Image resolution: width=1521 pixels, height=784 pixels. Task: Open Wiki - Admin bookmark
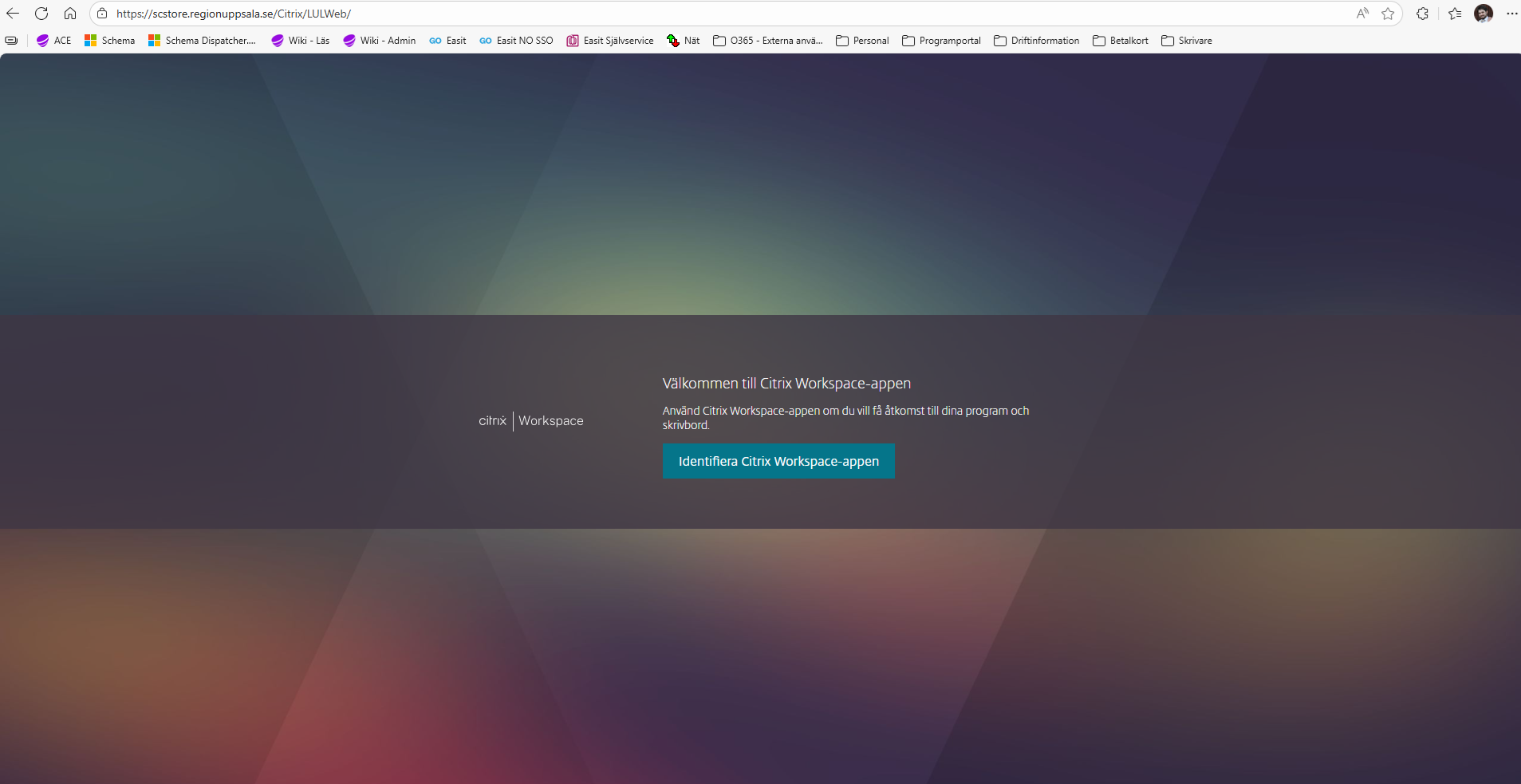[x=380, y=41]
